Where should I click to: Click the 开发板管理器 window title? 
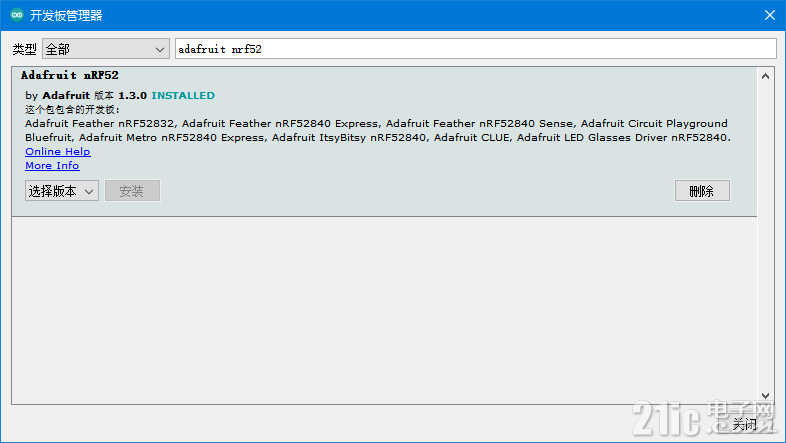point(66,16)
